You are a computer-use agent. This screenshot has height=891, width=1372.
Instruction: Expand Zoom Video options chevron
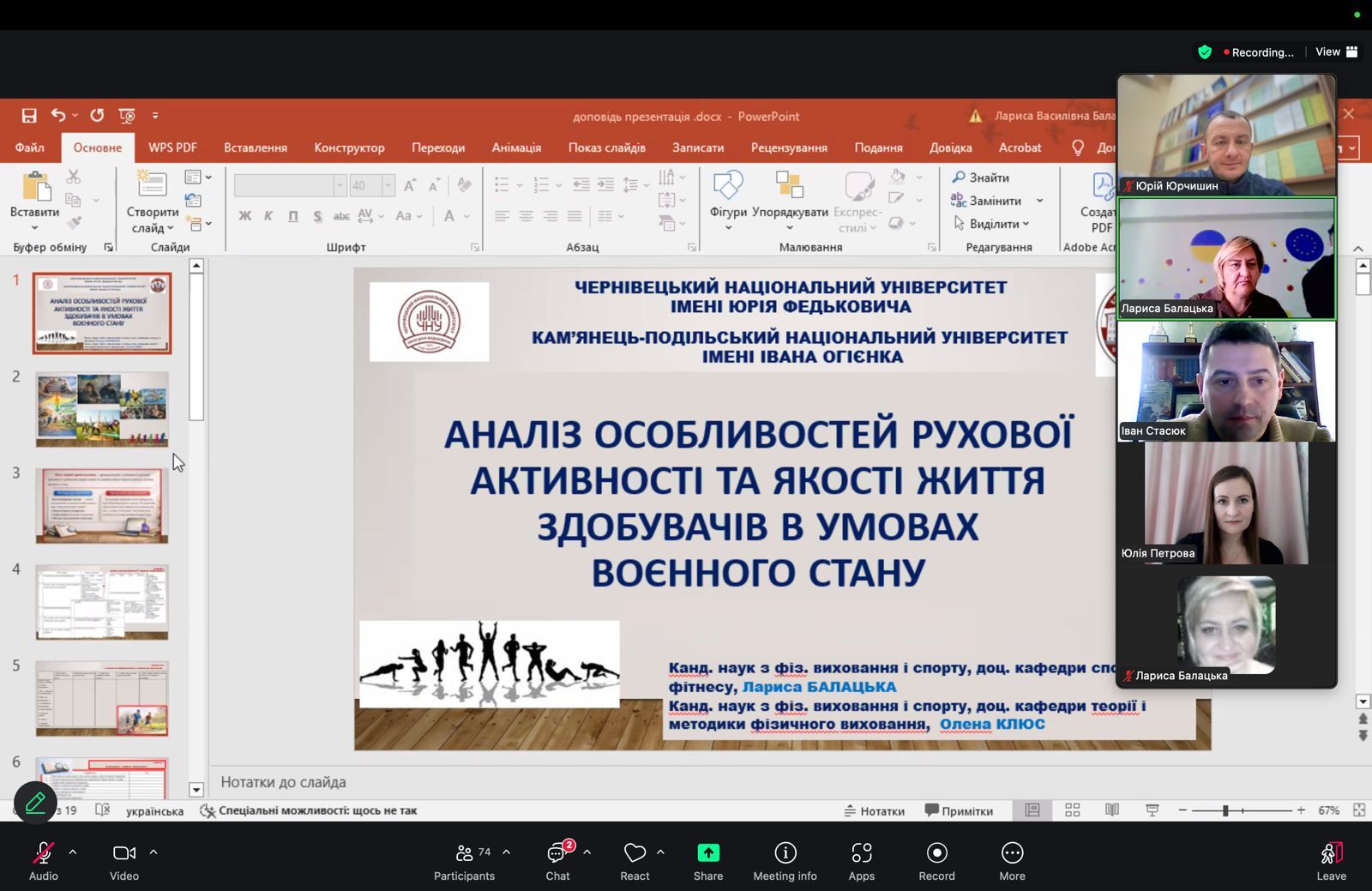153,852
